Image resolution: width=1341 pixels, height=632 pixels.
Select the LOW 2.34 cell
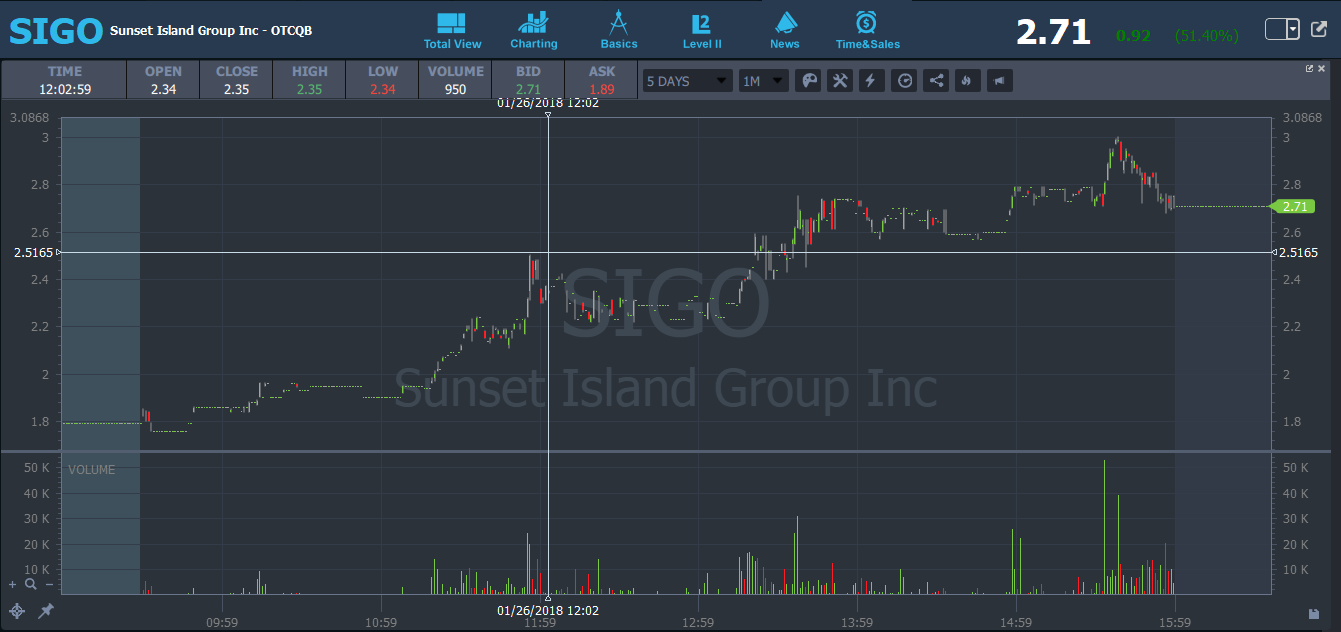383,80
